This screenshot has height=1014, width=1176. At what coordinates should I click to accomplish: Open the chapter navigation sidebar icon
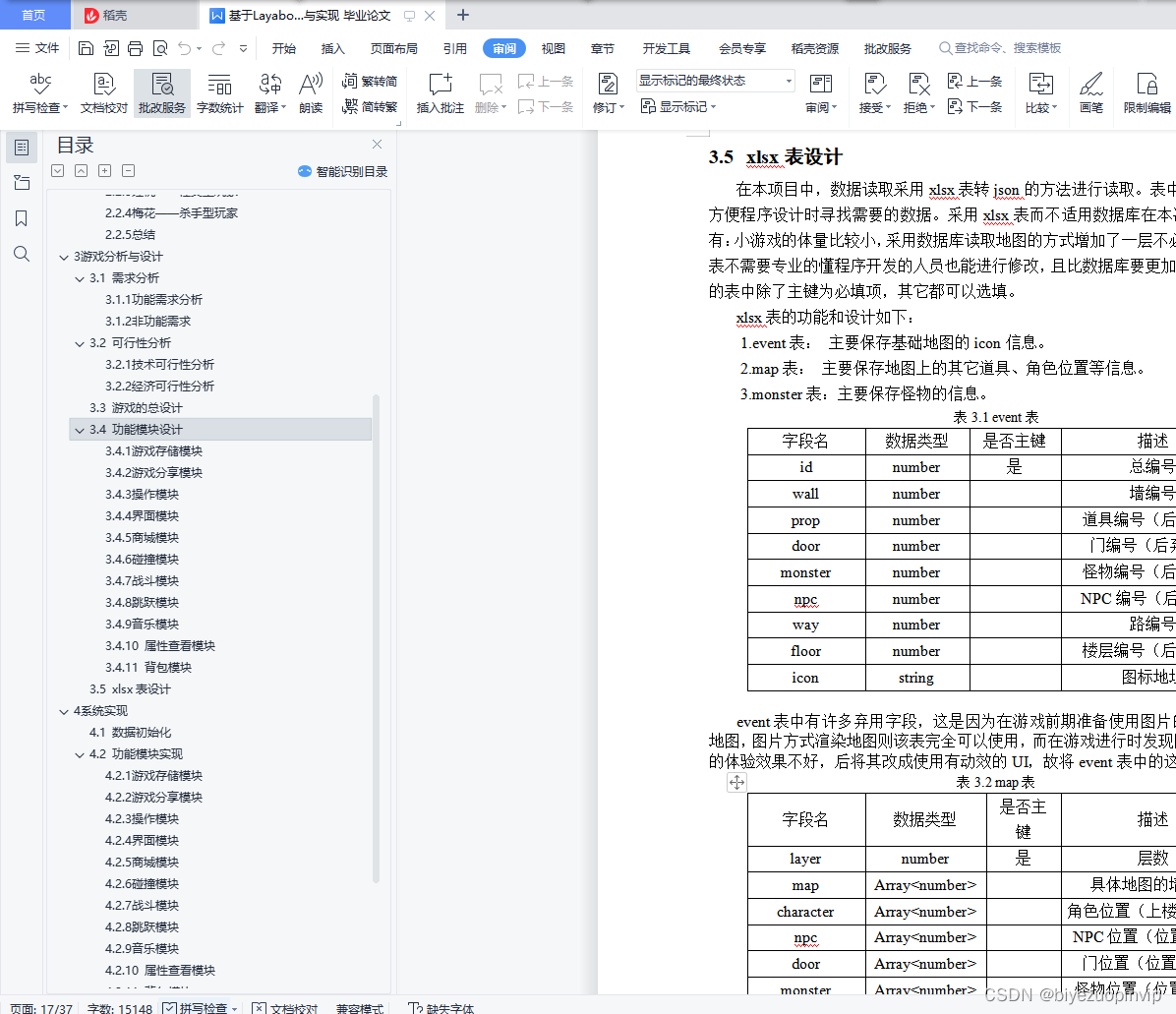pyautogui.click(x=22, y=183)
